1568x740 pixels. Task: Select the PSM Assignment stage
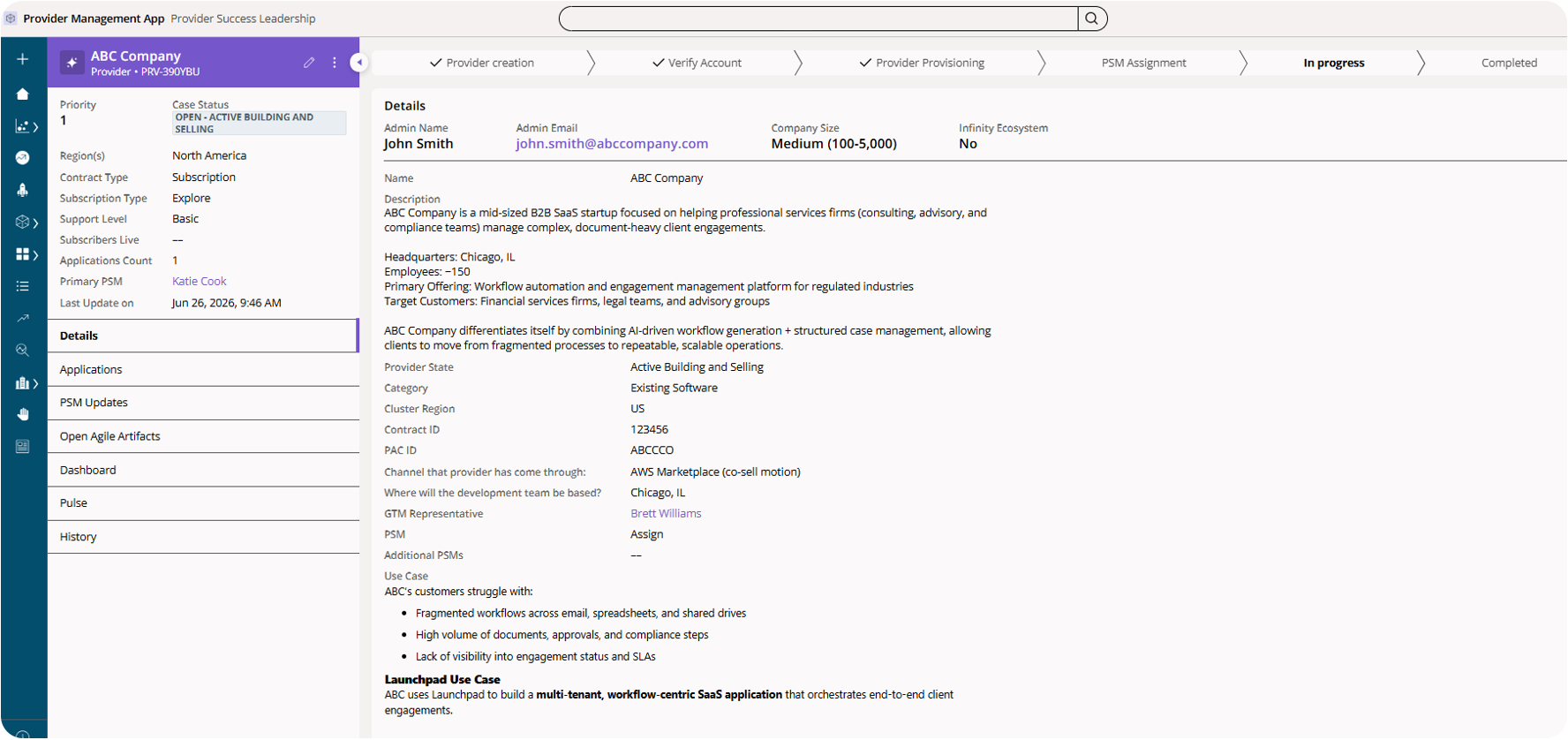coord(1143,63)
